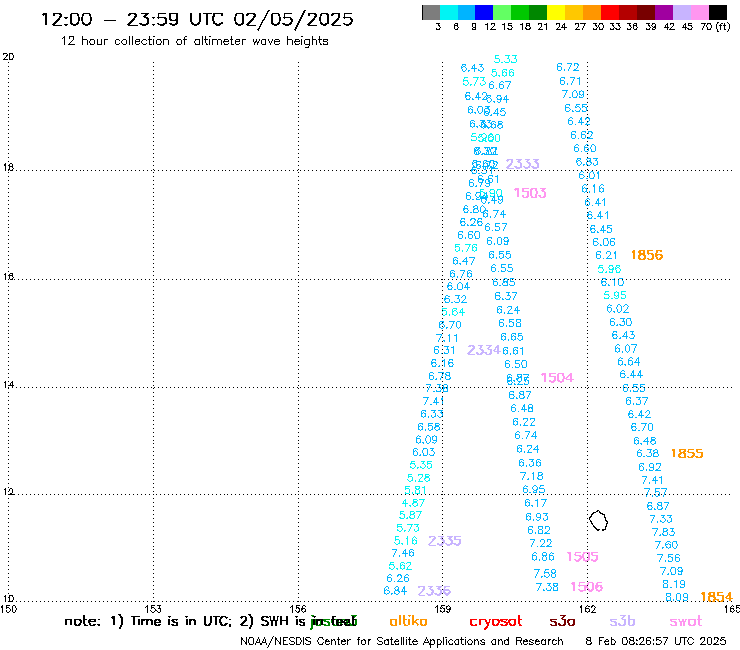Click the s3b time label 2335
Screen dimensions: 740x650
tap(445, 541)
